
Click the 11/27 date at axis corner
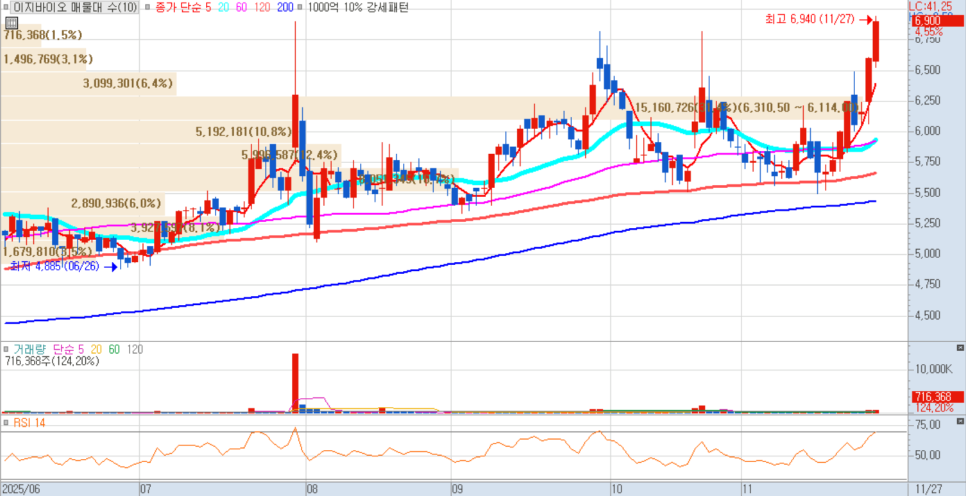point(929,489)
